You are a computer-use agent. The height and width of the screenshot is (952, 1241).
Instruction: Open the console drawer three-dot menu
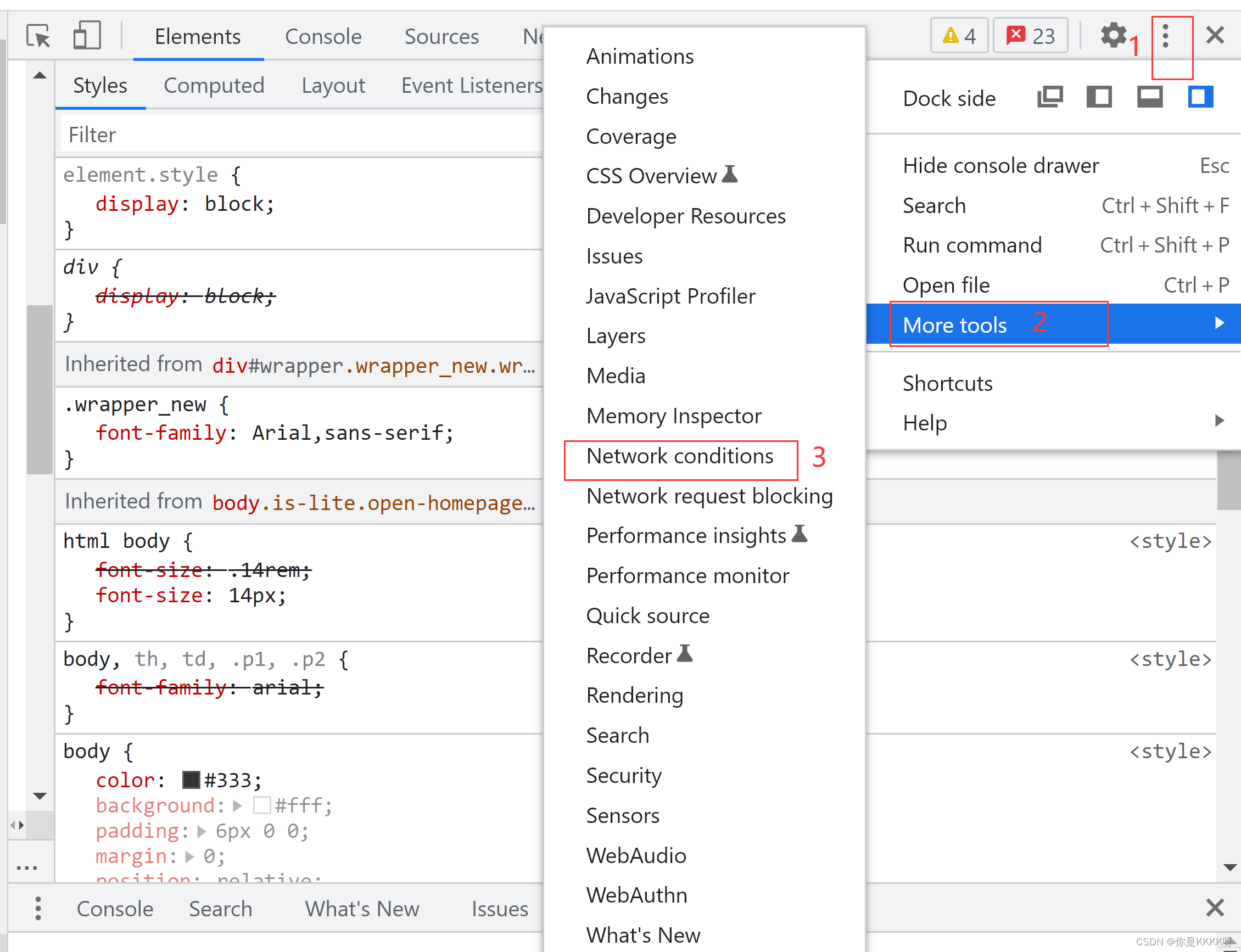[x=38, y=909]
